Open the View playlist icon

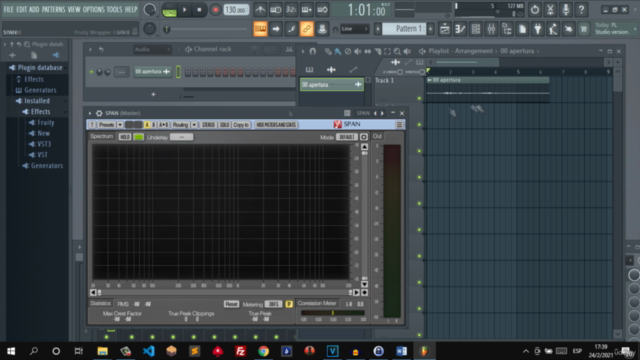click(x=444, y=29)
